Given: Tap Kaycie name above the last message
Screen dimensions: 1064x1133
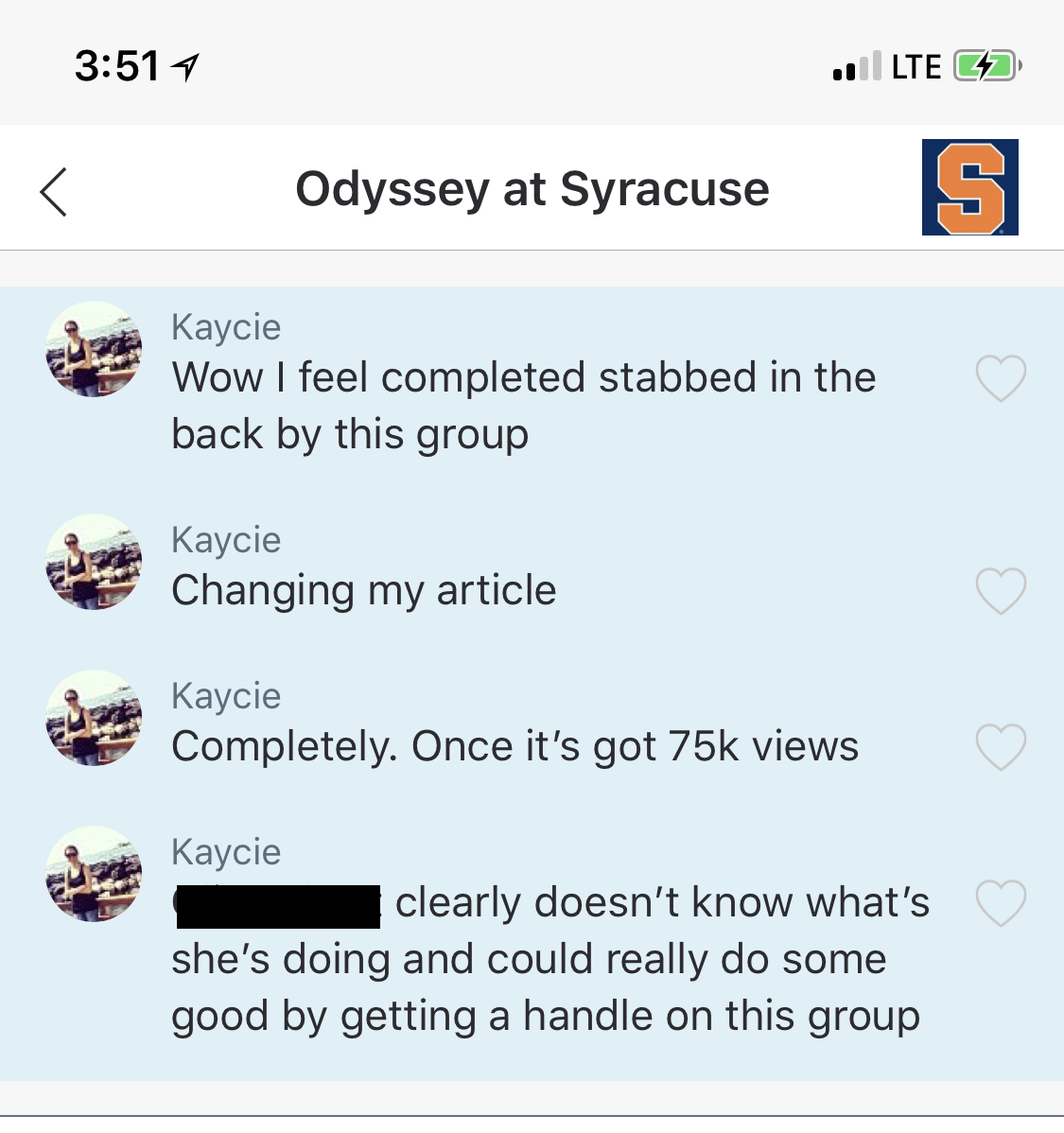Looking at the screenshot, I should click(x=226, y=853).
